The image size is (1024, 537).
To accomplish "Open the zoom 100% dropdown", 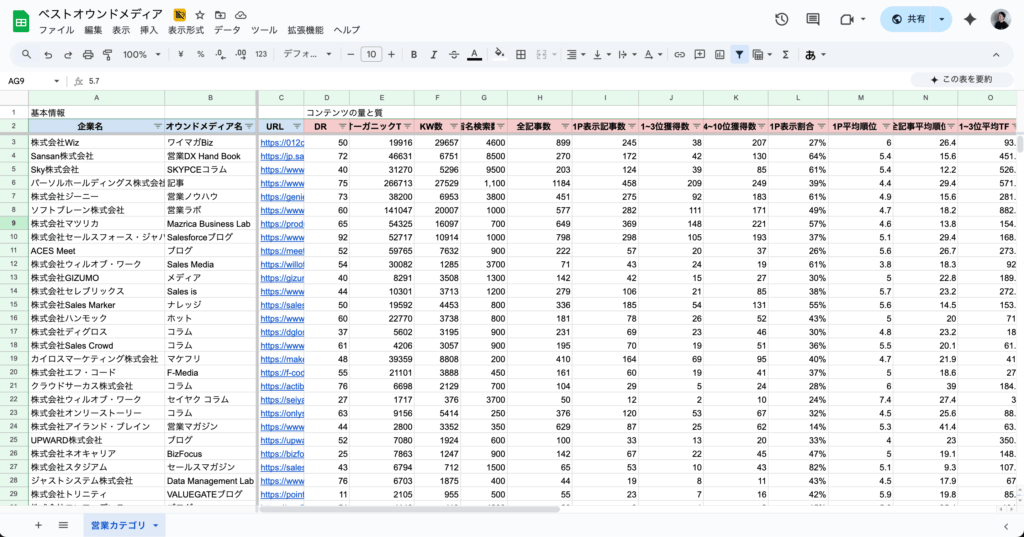I will (141, 55).
